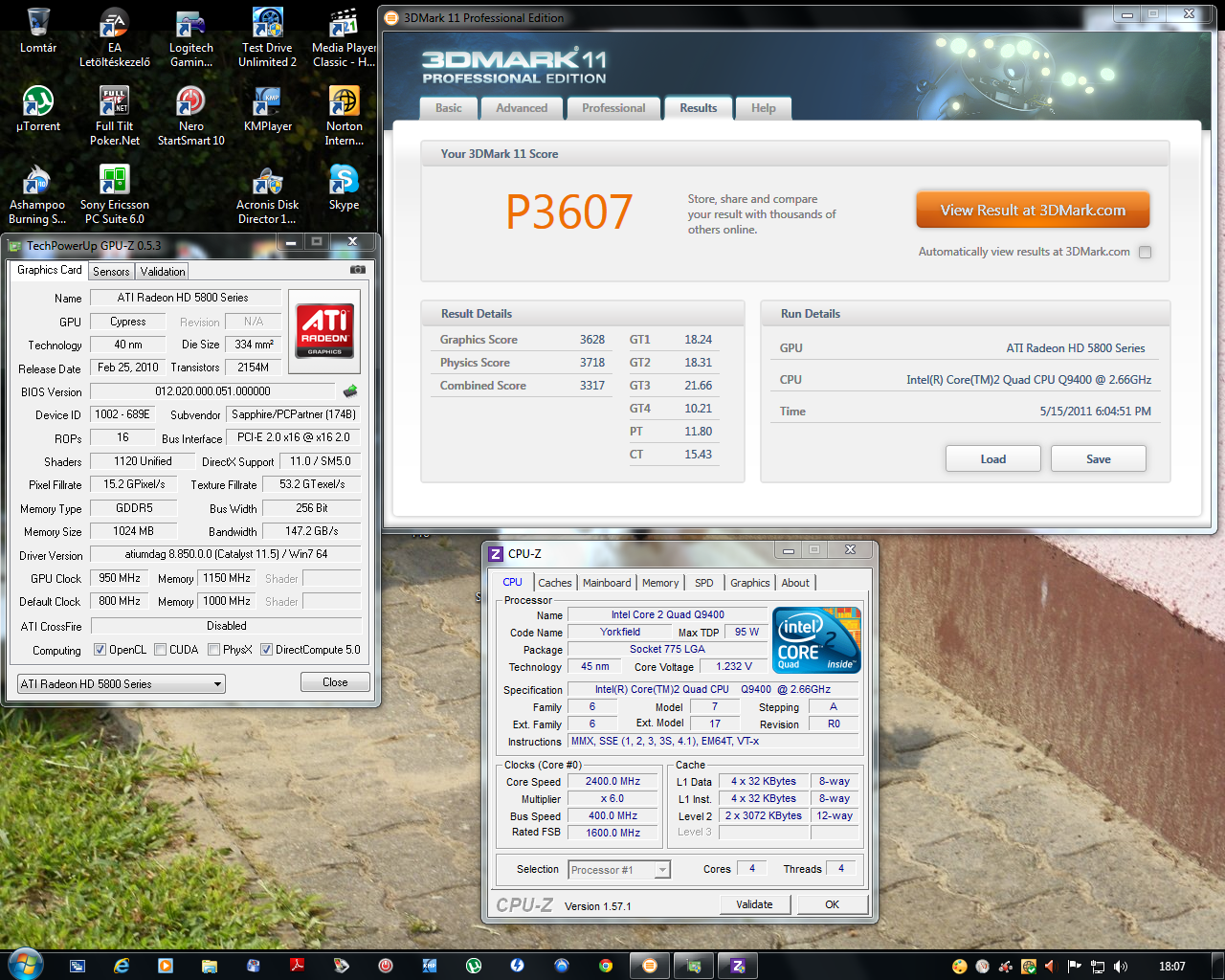Click View Result at 3DMark.com button
Screen dimensions: 1225x980
(1033, 211)
